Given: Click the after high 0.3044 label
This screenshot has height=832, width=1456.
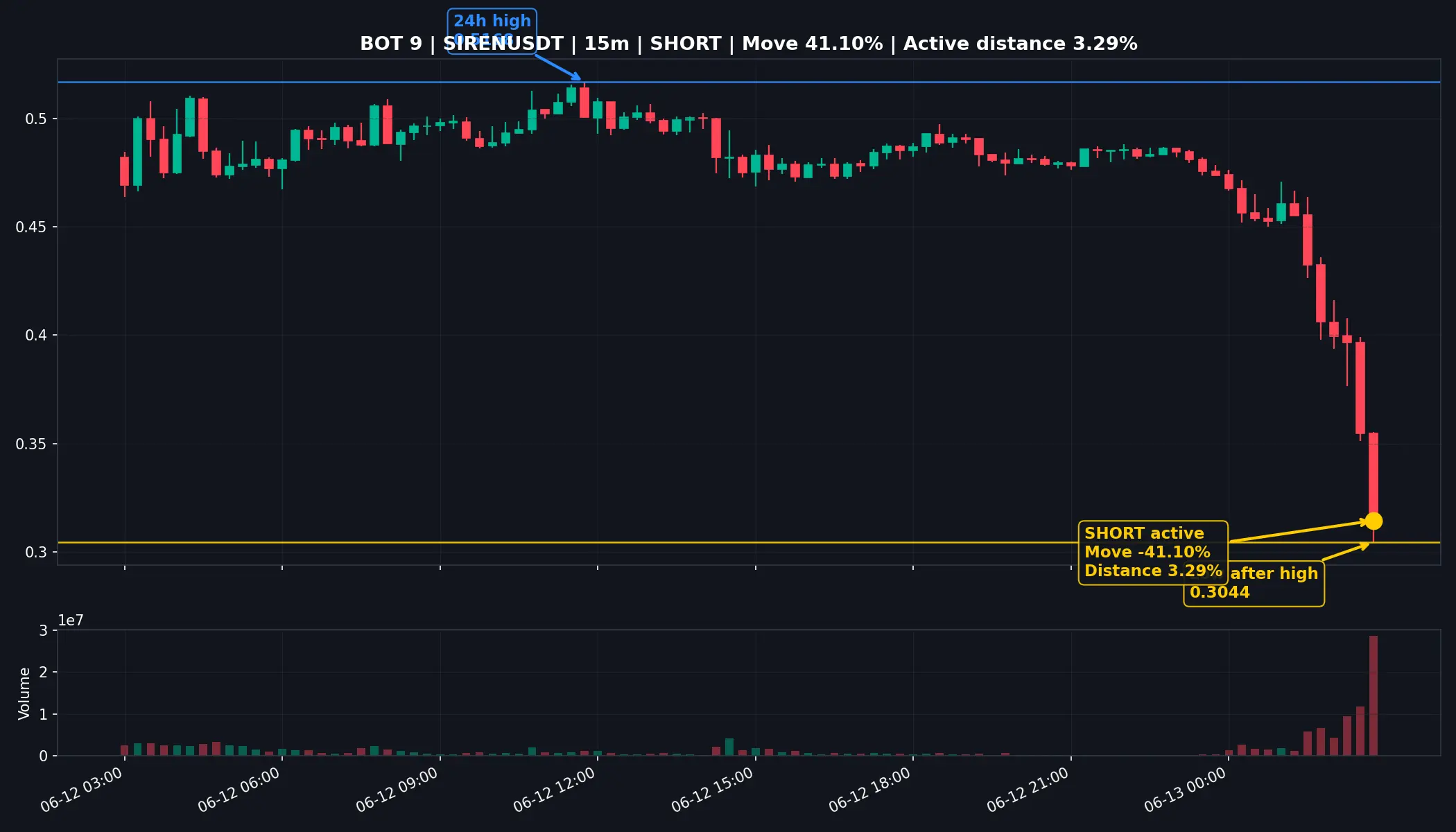Looking at the screenshot, I should [x=1254, y=583].
